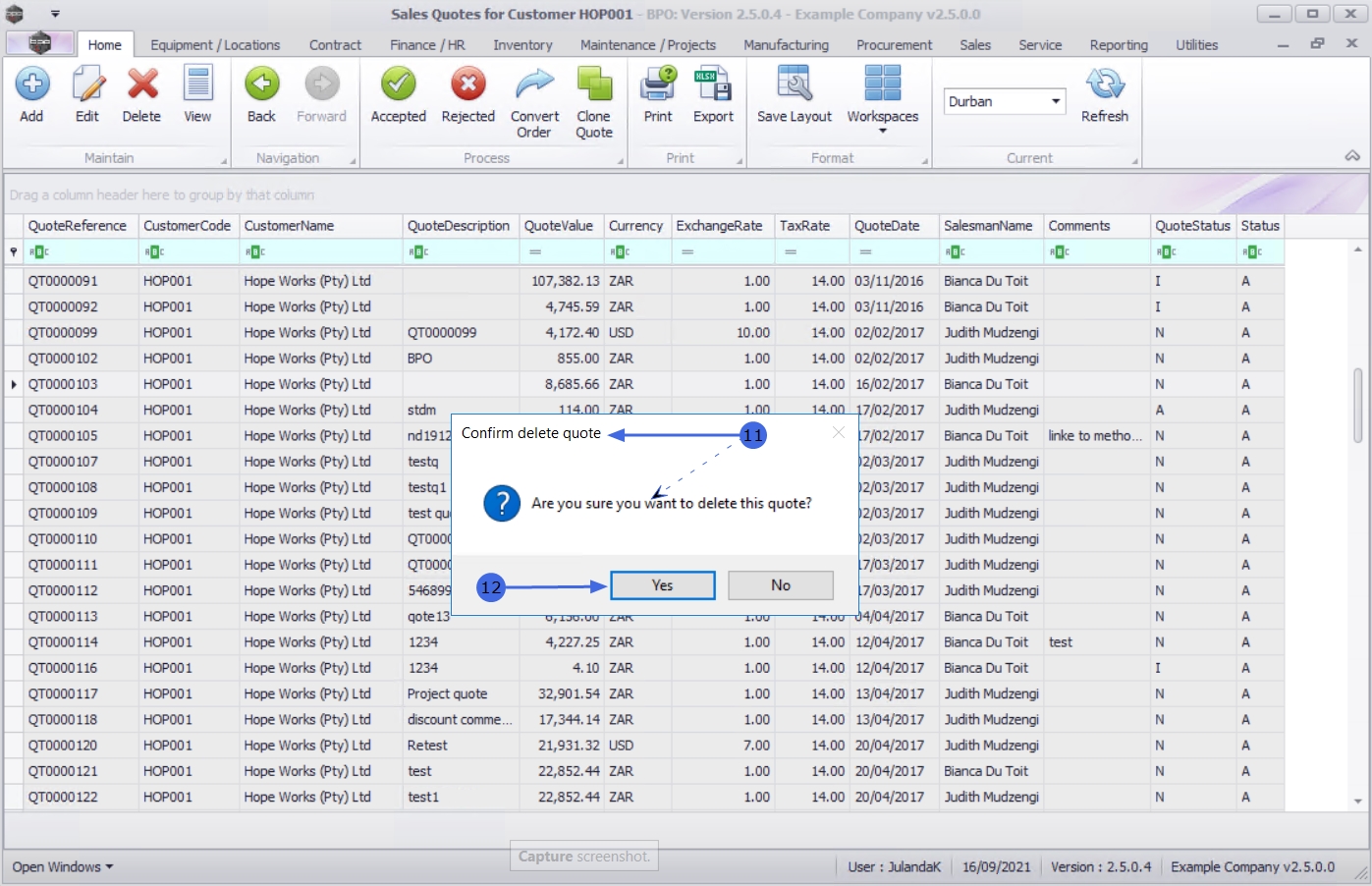1372x886 pixels.
Task: Click the red Delete icon
Action: [x=142, y=84]
